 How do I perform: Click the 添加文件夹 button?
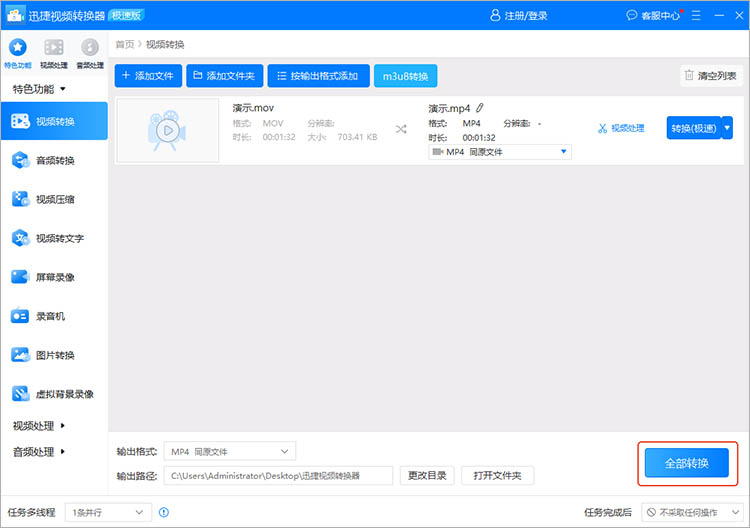(225, 76)
